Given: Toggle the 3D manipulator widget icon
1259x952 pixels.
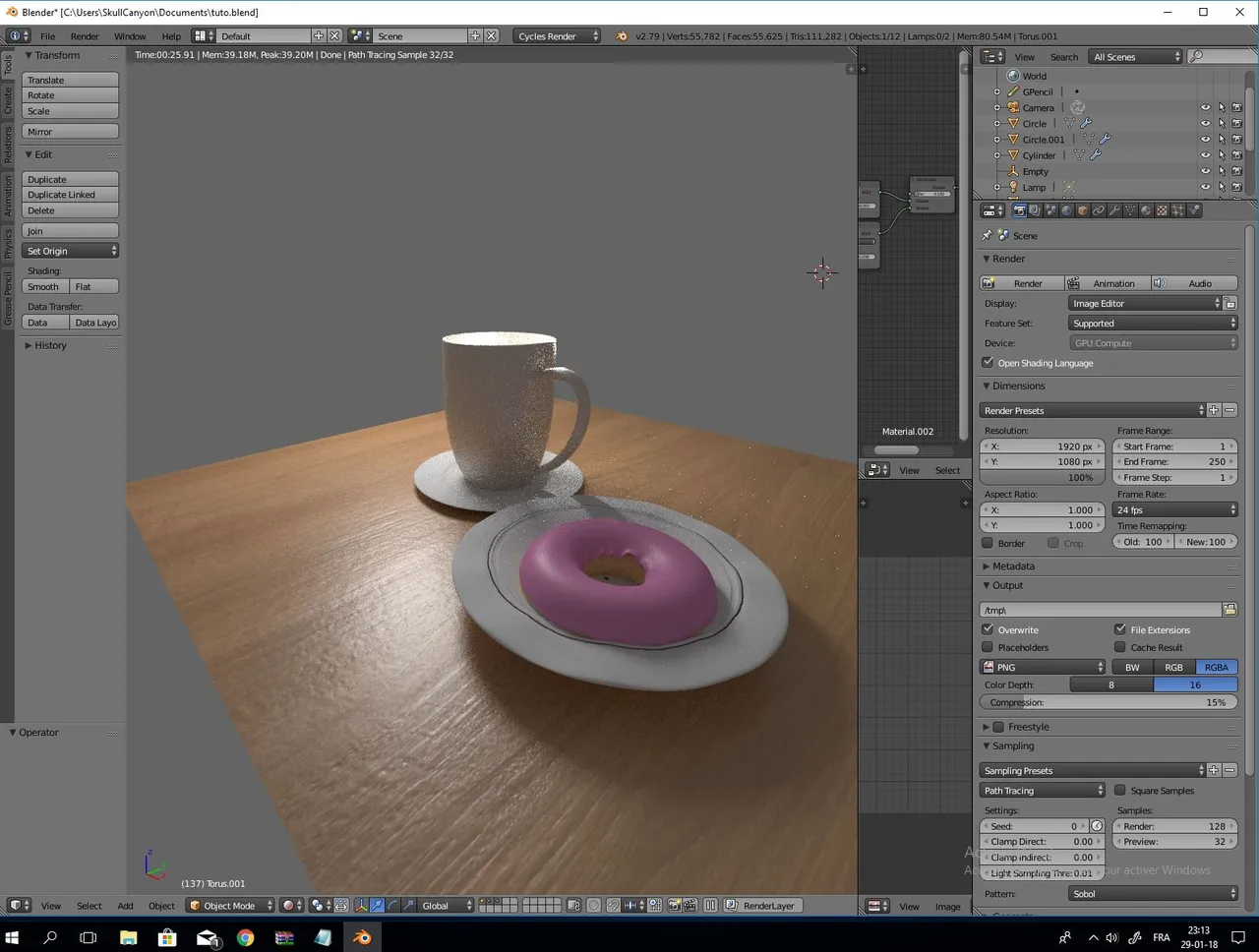Looking at the screenshot, I should [x=361, y=906].
